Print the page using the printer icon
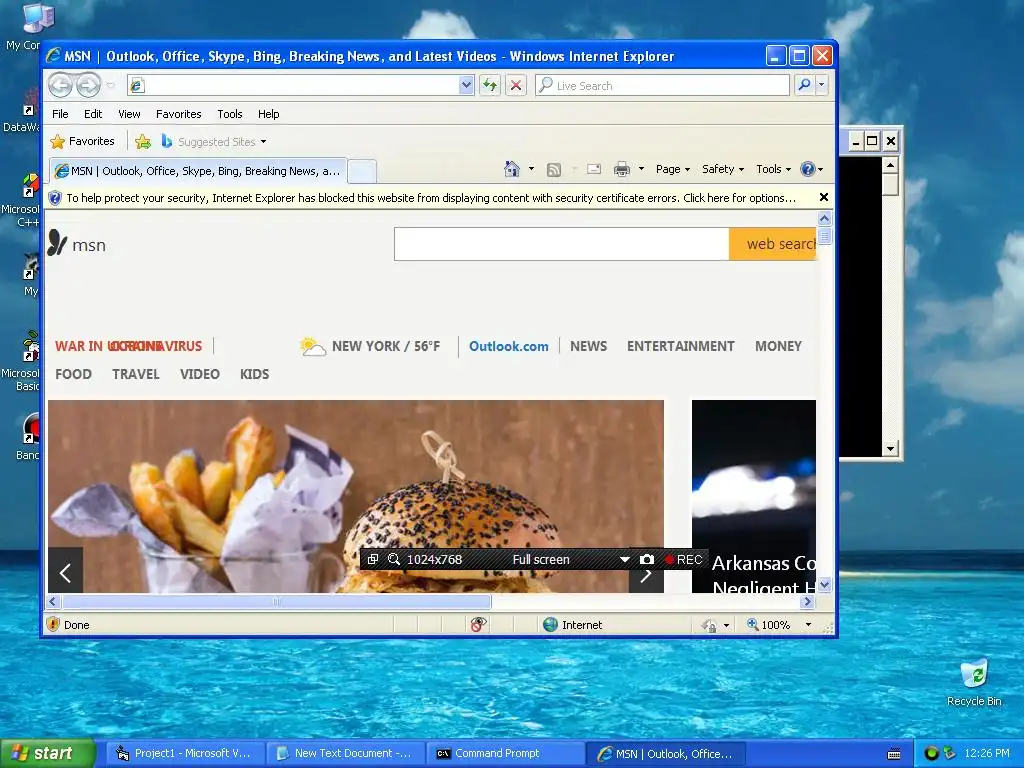This screenshot has height=768, width=1024. coord(622,169)
